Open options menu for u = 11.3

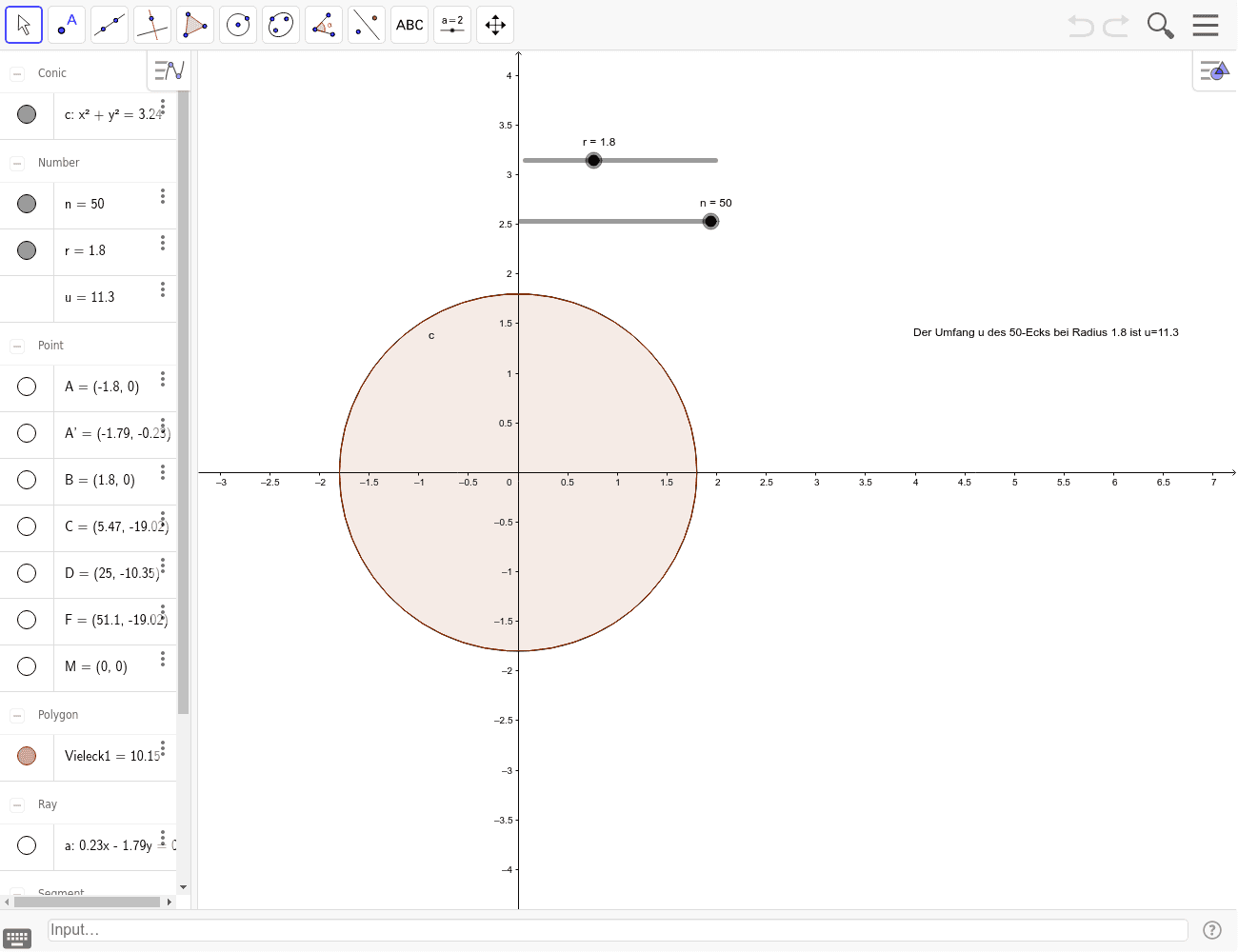pyautogui.click(x=163, y=288)
